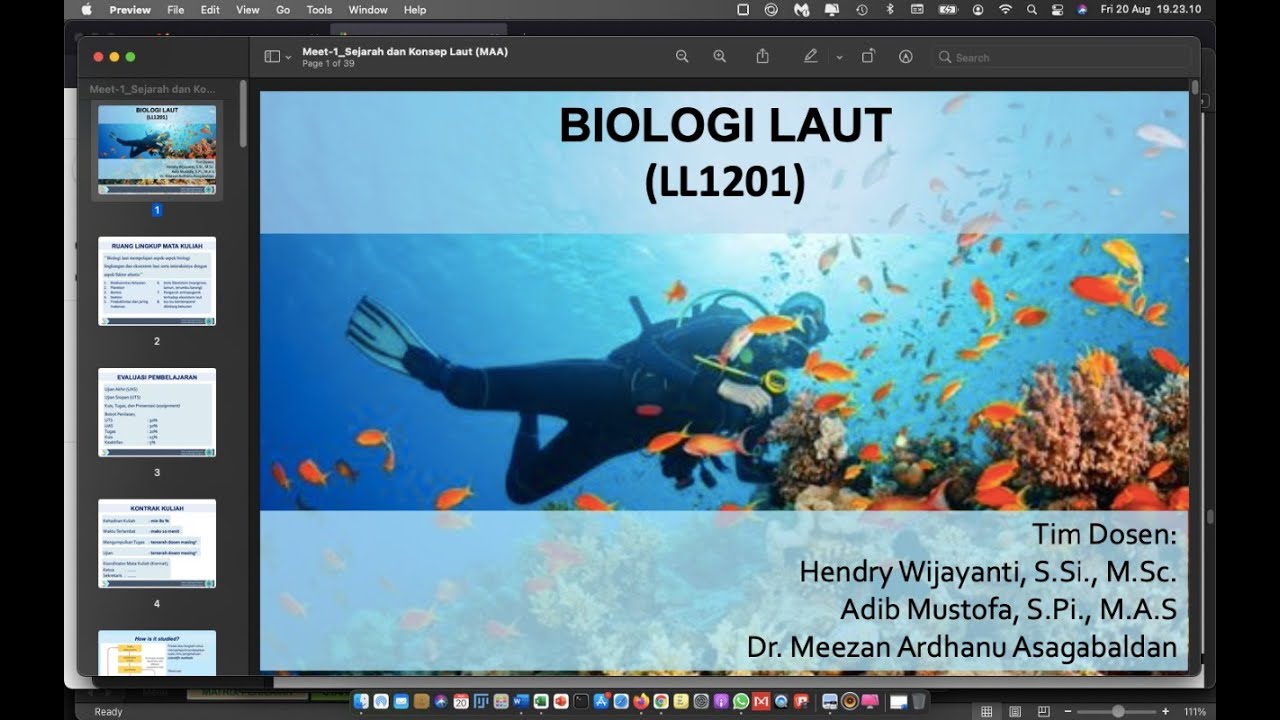1280x720 pixels.
Task: Open Microsoft Excel from the Dock
Action: pyautogui.click(x=541, y=702)
